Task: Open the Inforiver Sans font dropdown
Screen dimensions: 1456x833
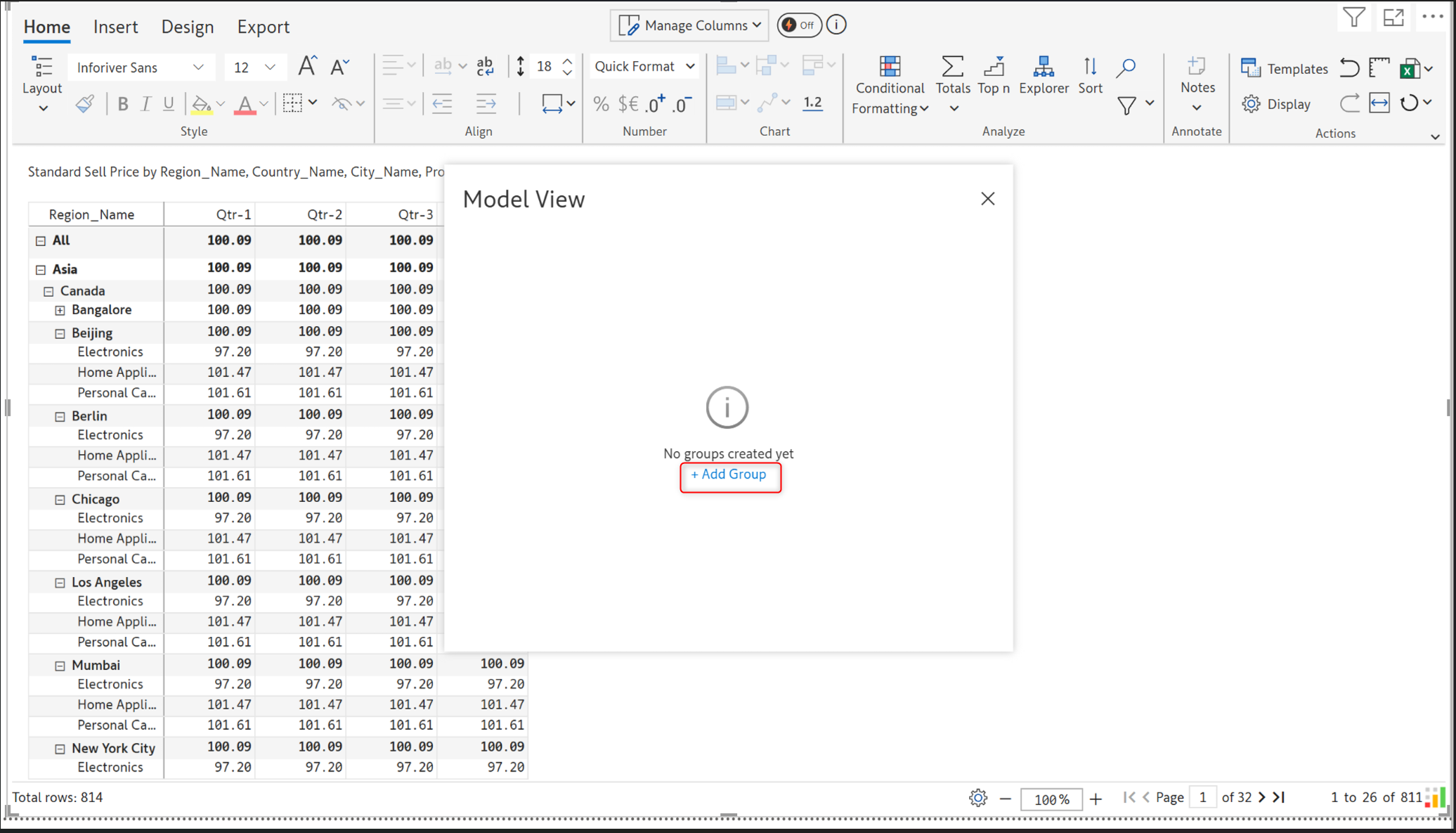Action: [140, 67]
